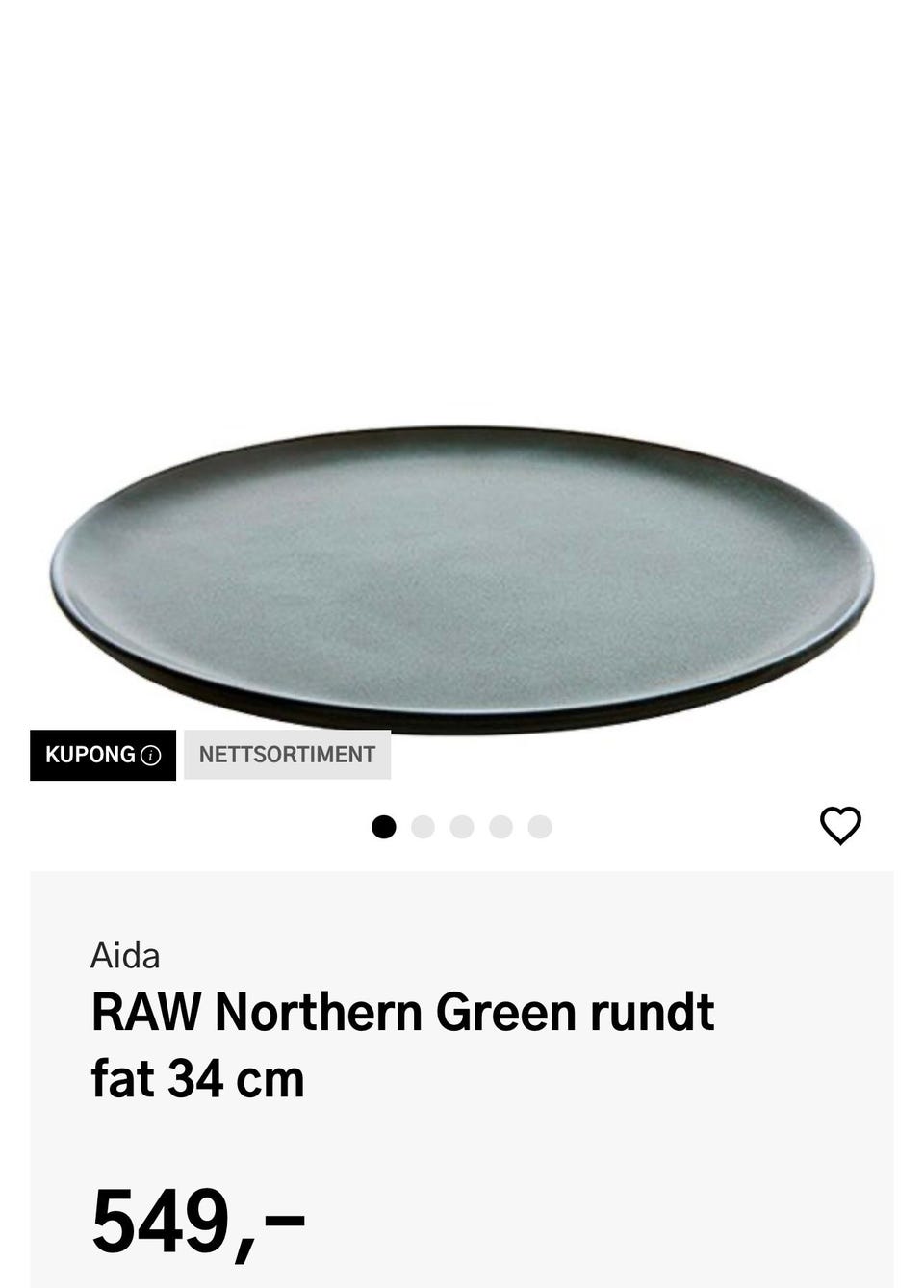This screenshot has height=1288, width=924.
Task: Tap the heart outline beside the image dots
Action: 840,826
